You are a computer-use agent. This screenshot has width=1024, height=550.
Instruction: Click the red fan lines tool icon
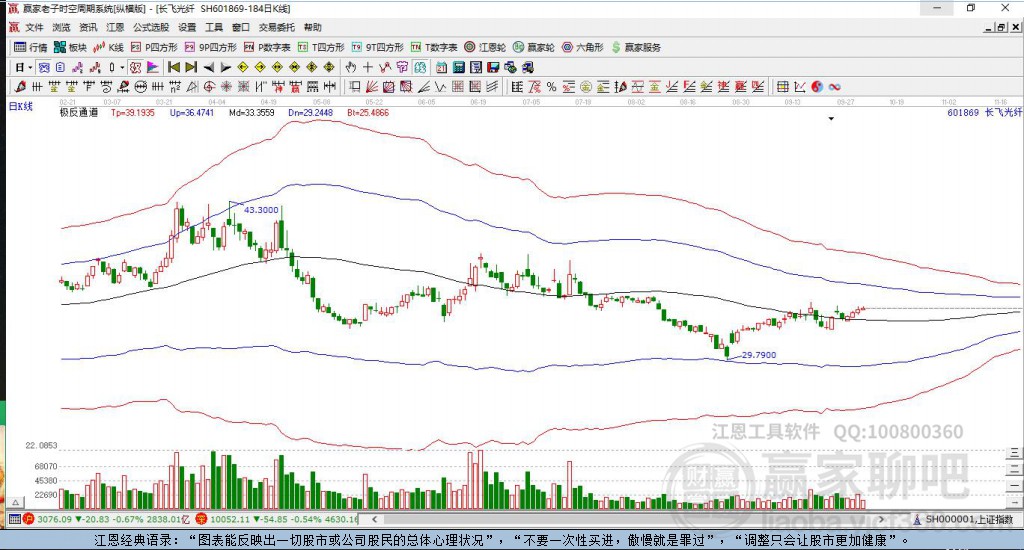pos(372,87)
